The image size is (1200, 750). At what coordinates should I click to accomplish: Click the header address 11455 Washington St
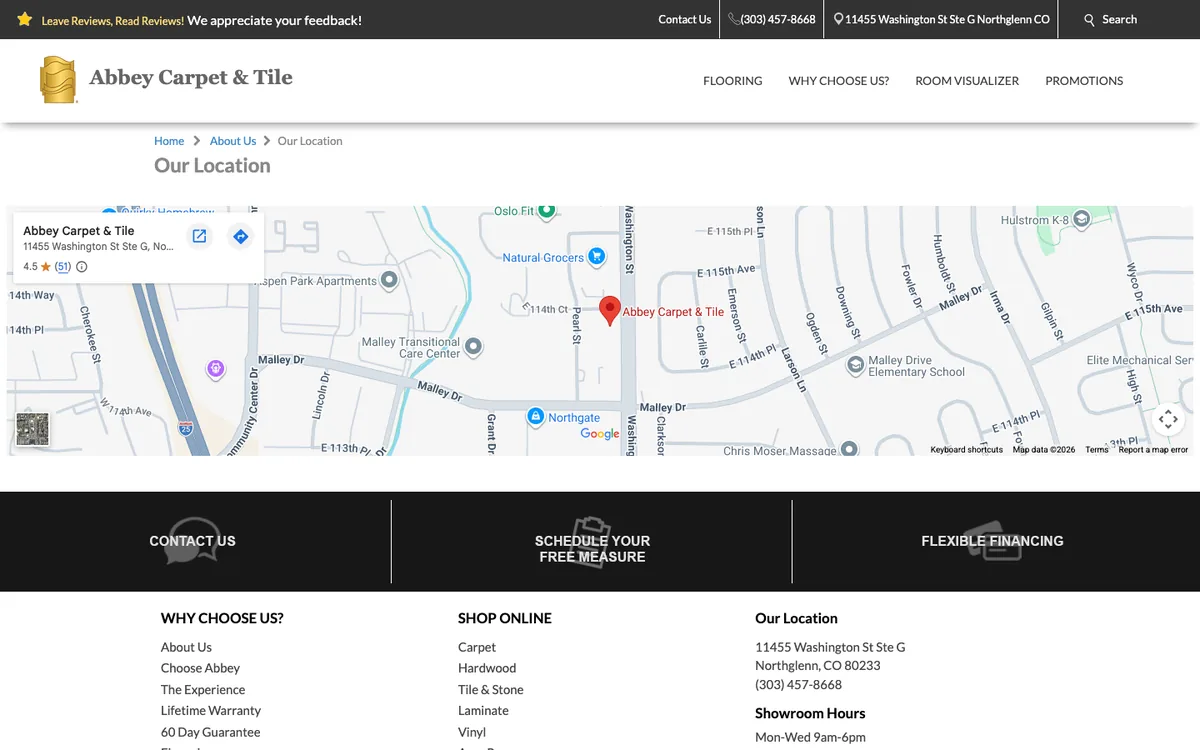[947, 19]
